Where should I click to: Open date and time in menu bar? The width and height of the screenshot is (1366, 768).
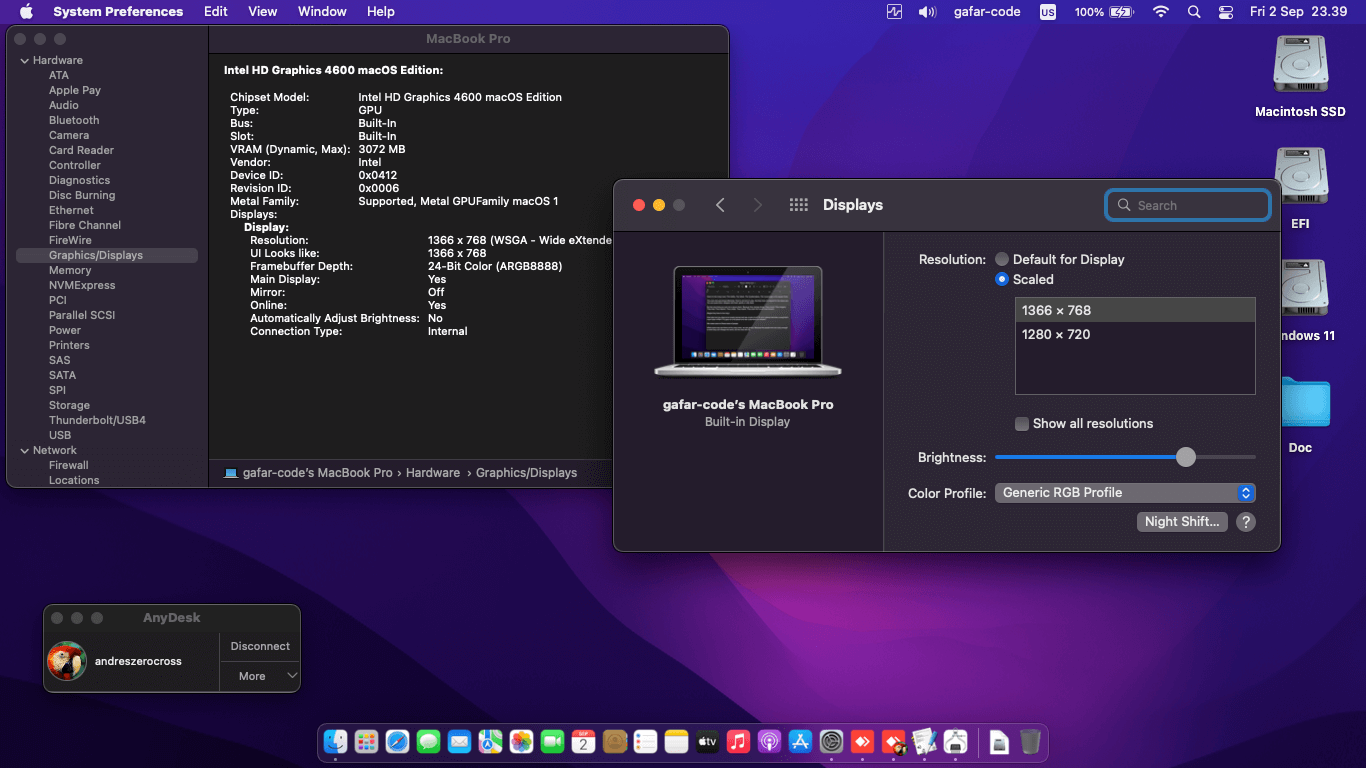[x=1298, y=12]
